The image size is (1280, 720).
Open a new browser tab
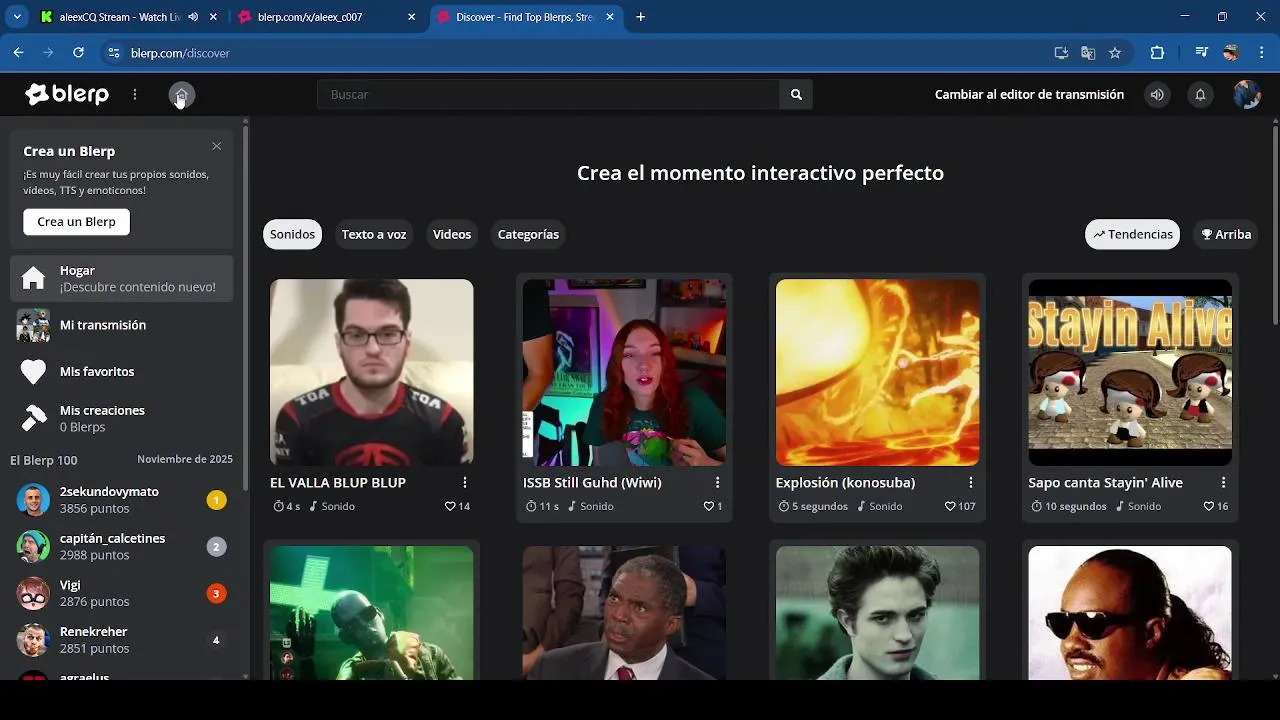[x=641, y=17]
